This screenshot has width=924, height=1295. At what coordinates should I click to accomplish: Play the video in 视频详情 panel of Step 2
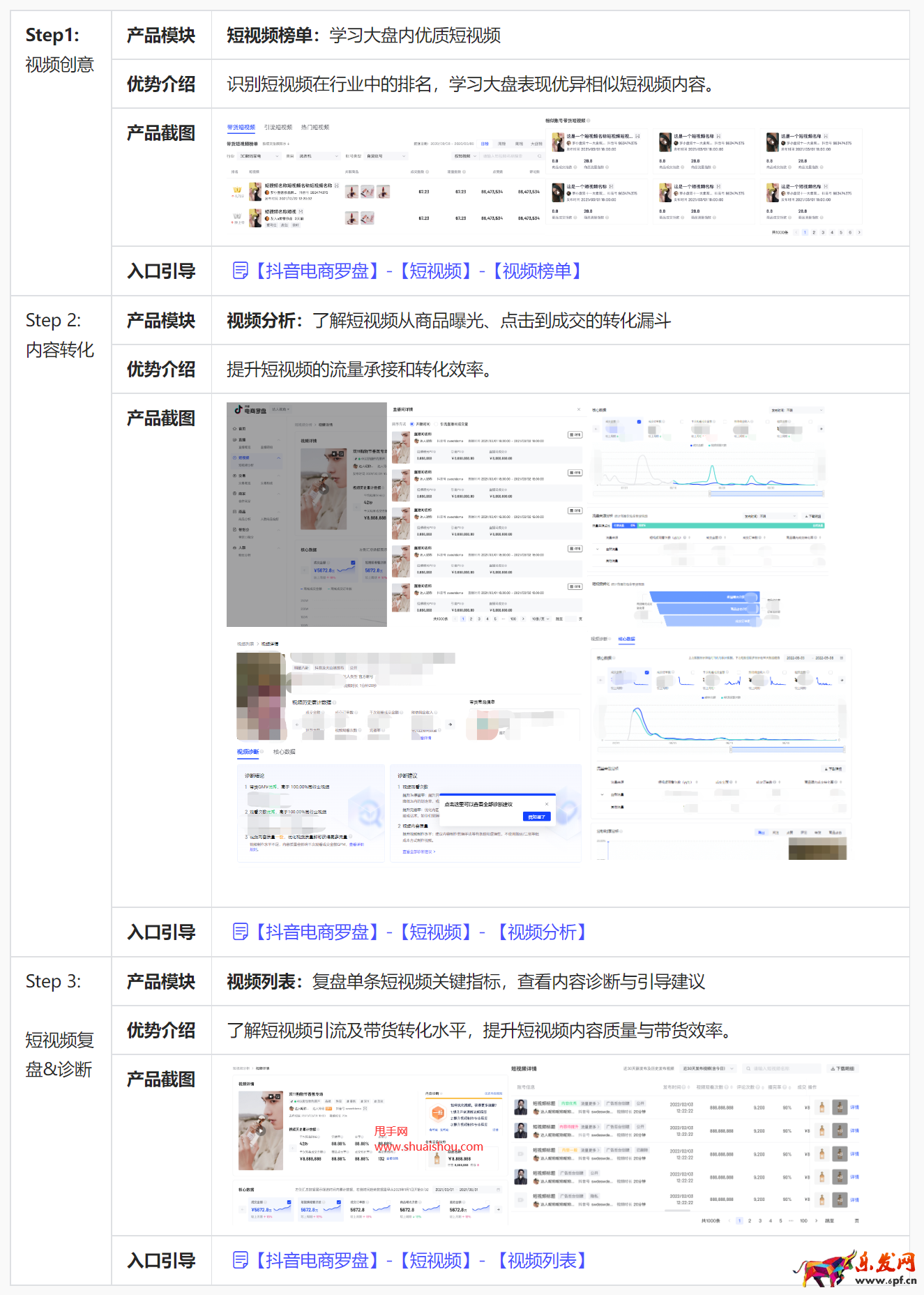click(x=324, y=489)
